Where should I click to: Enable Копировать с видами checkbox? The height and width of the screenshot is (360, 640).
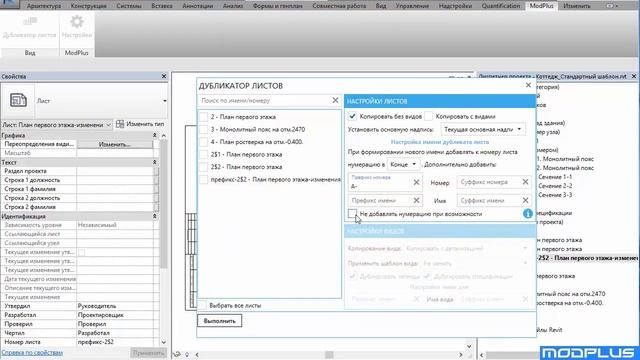pos(428,116)
